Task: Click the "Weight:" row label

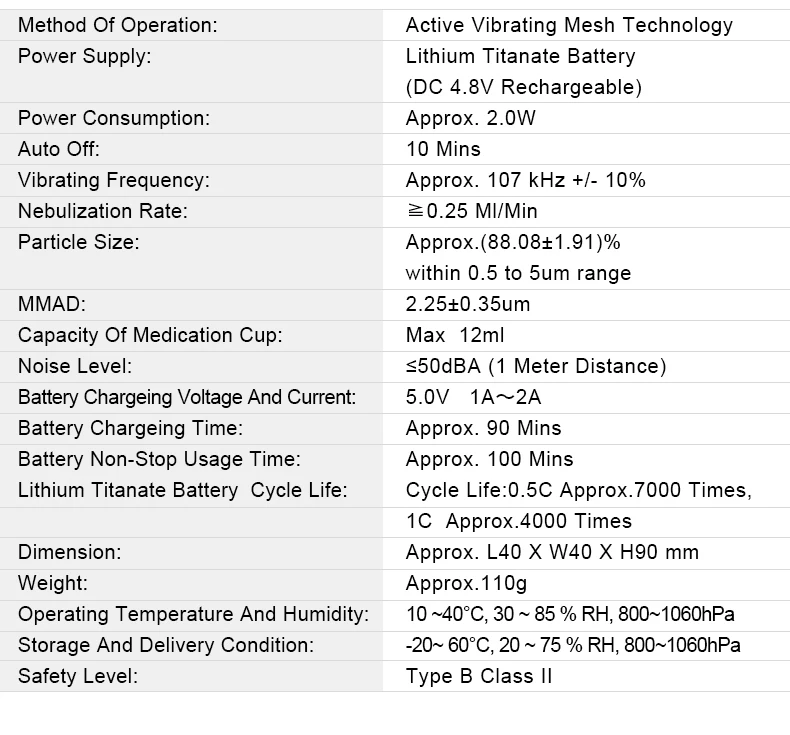Action: 53,583
